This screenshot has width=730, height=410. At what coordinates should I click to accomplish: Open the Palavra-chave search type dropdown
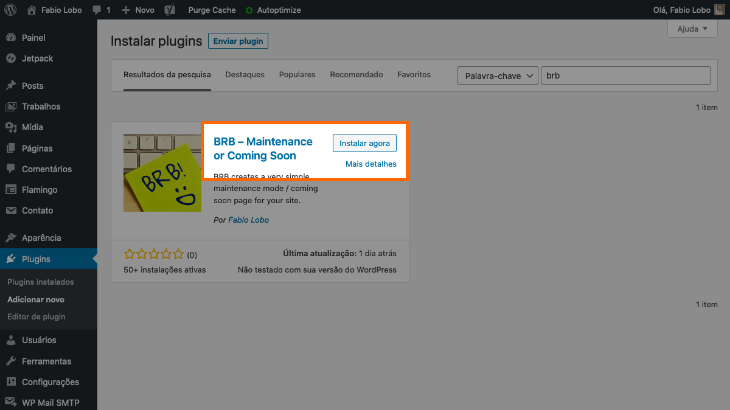coord(498,75)
